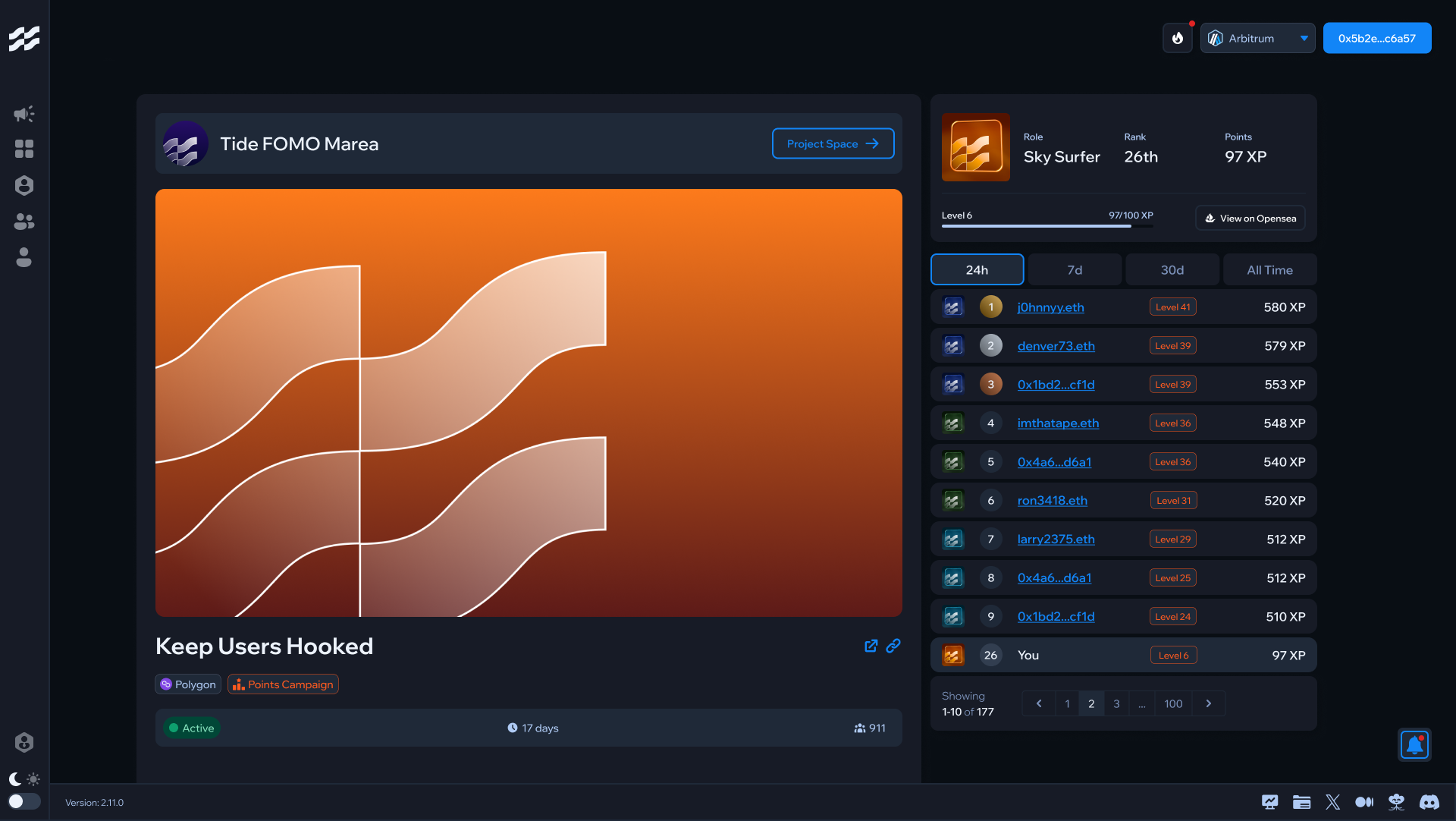The width and height of the screenshot is (1456, 821).
Task: Go to next leaderboard page arrow
Action: click(x=1209, y=703)
